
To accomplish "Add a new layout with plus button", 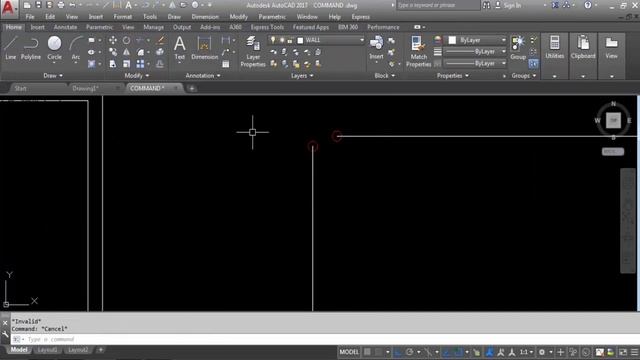I will [x=100, y=350].
